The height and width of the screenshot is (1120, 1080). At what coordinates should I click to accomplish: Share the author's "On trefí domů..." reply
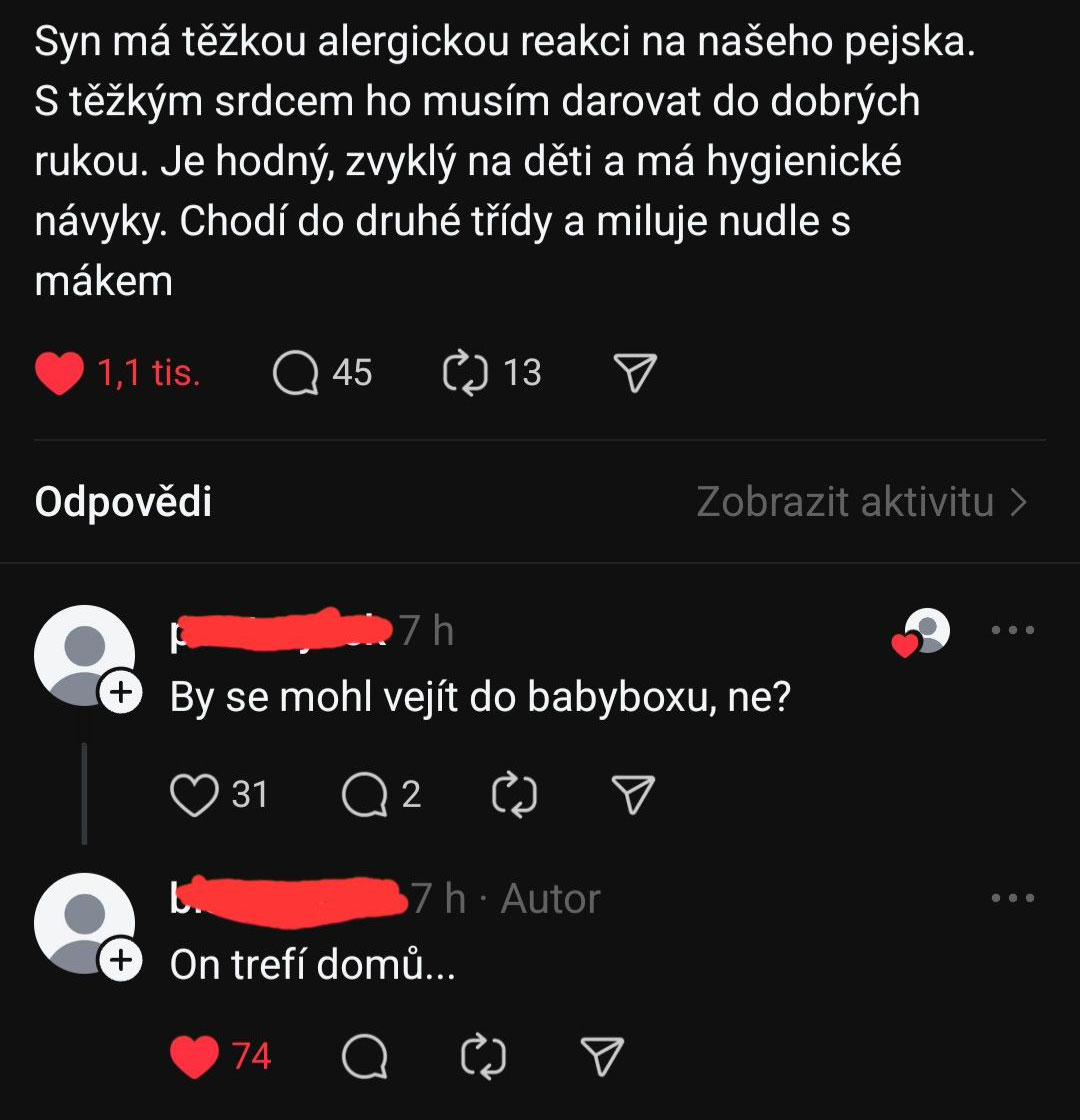[x=602, y=1057]
